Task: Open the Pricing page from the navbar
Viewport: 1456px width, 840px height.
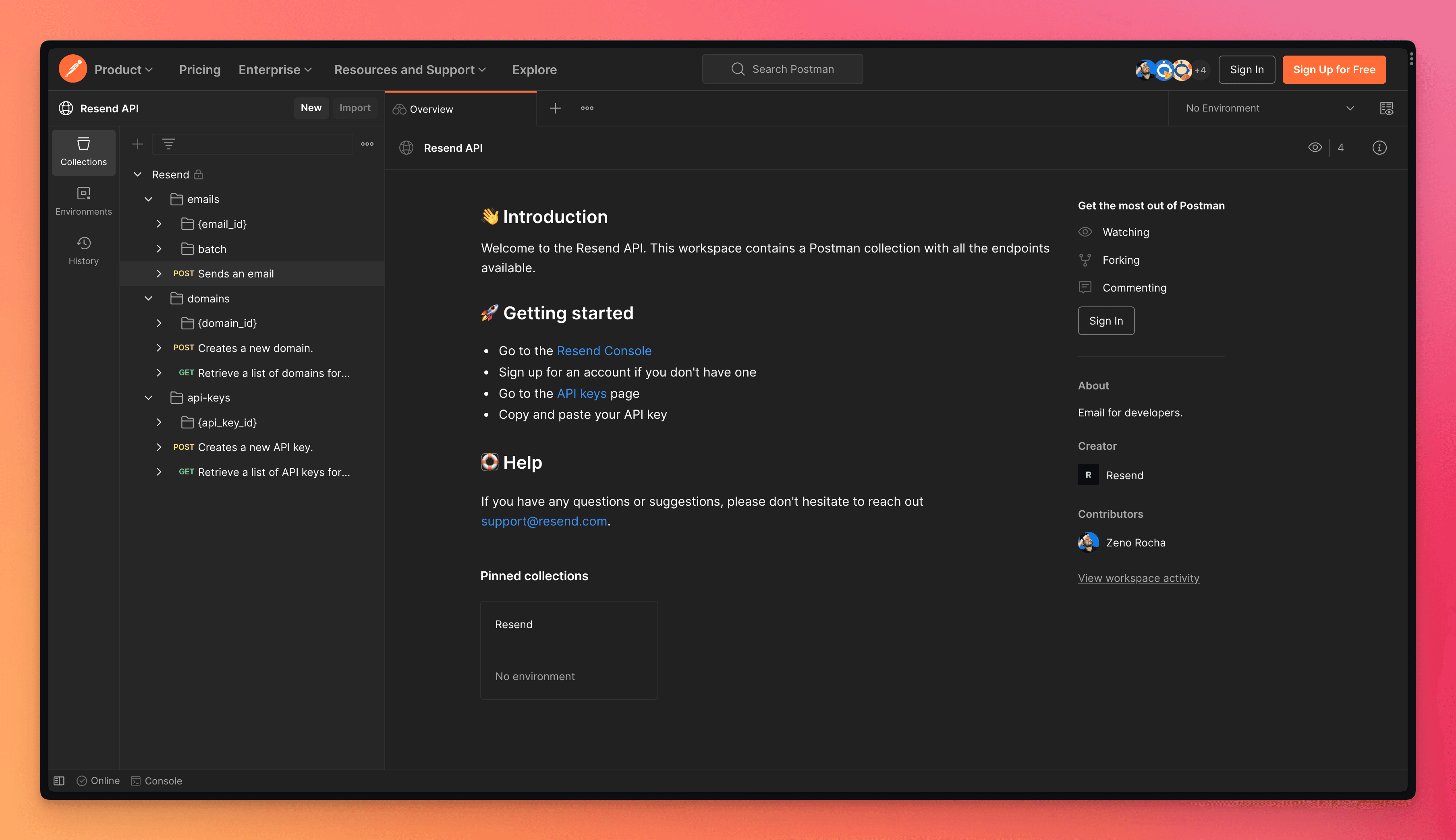Action: pos(199,69)
